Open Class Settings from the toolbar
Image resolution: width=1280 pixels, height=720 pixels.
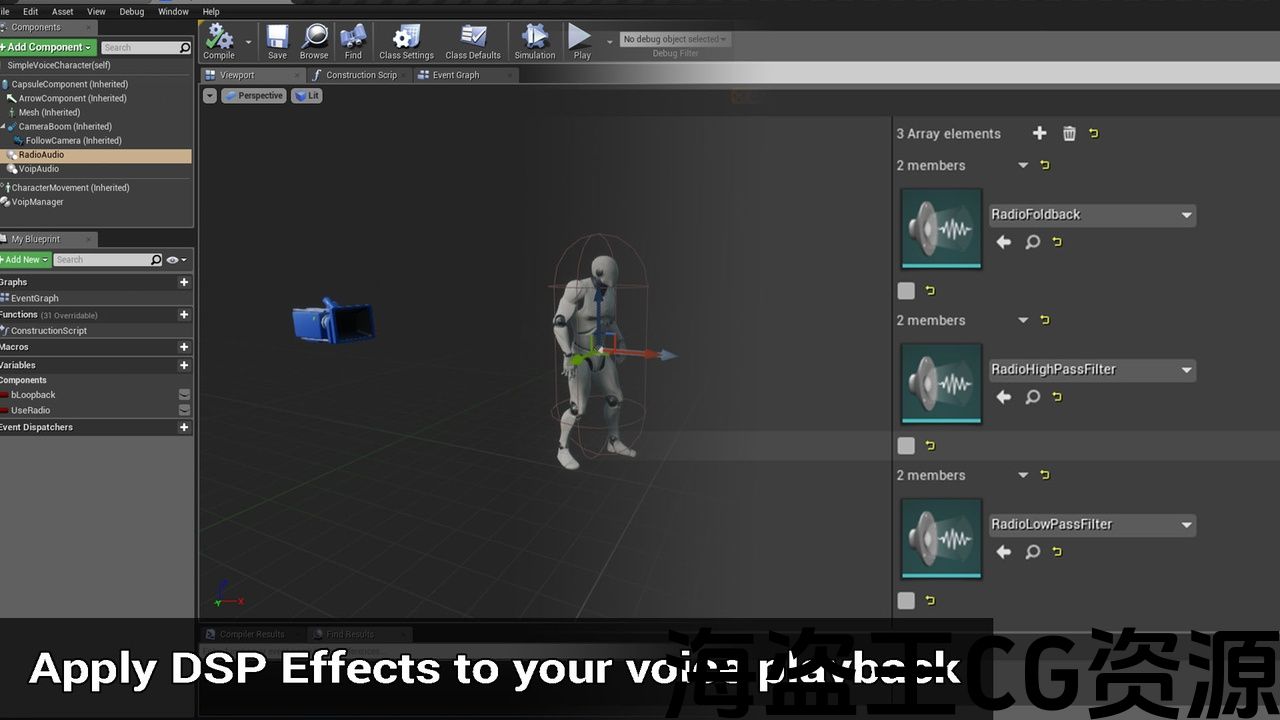405,38
